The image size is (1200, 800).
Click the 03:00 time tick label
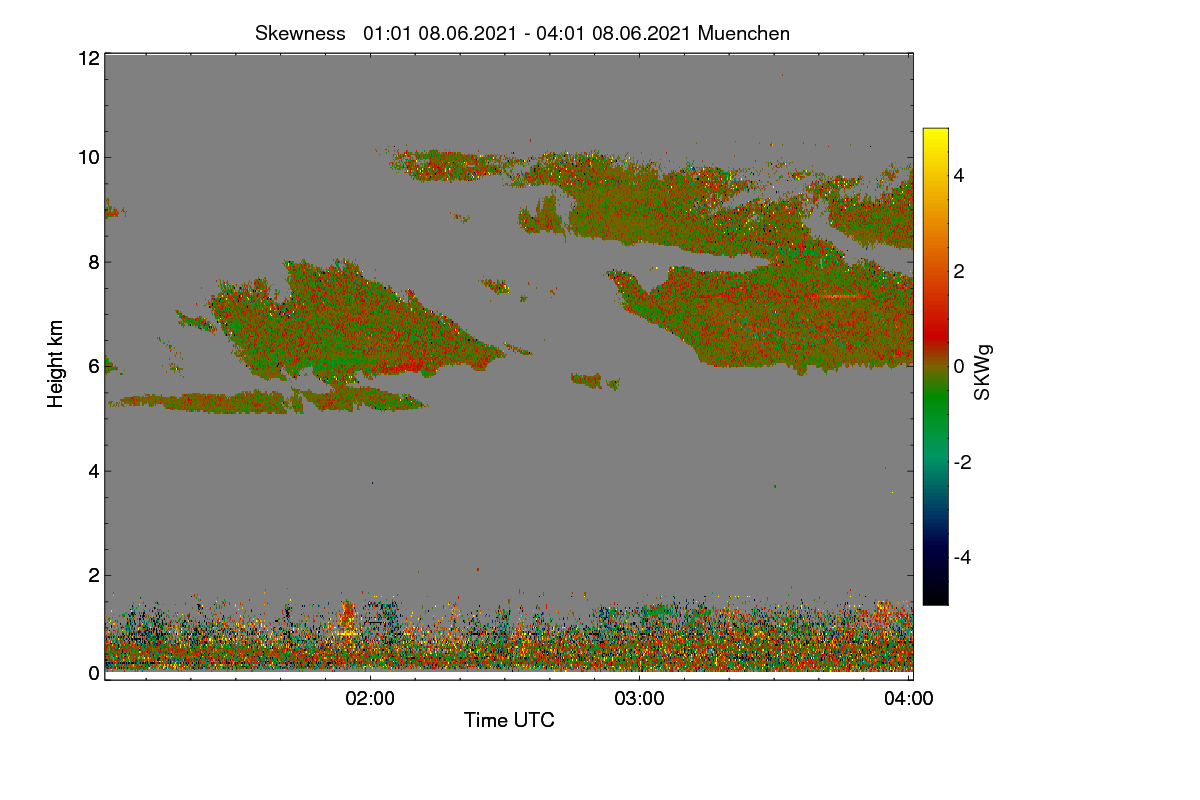[x=640, y=699]
